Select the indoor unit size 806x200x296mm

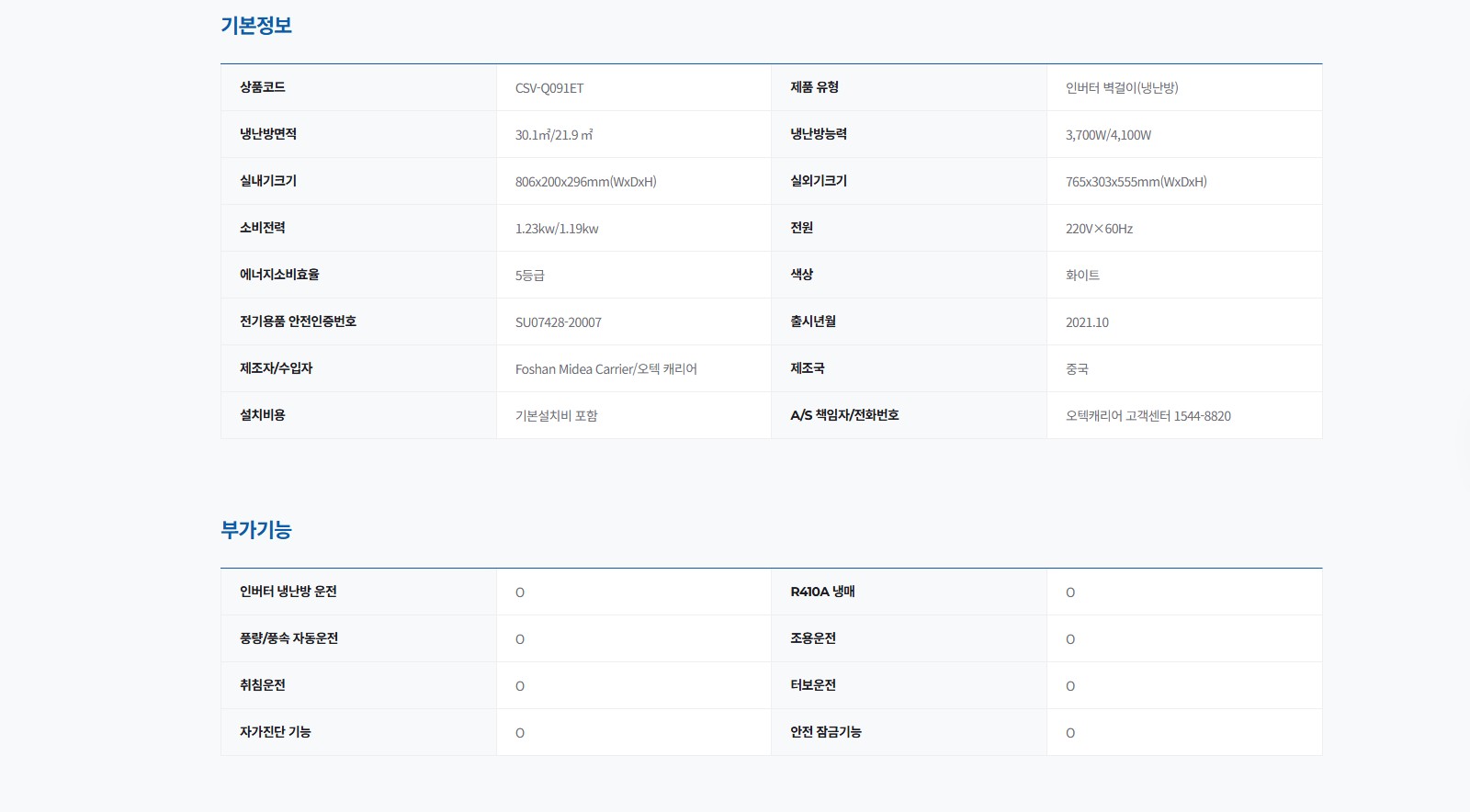click(585, 182)
